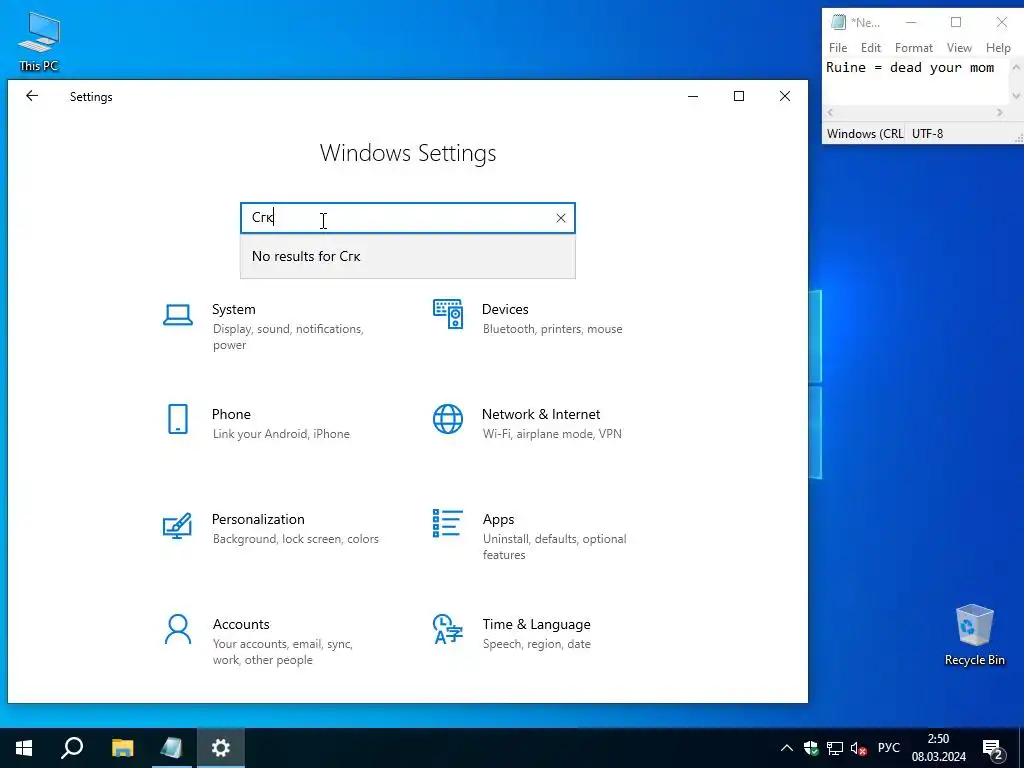Viewport: 1024px width, 768px height.
Task: Maximize the Settings window
Action: (x=739, y=96)
